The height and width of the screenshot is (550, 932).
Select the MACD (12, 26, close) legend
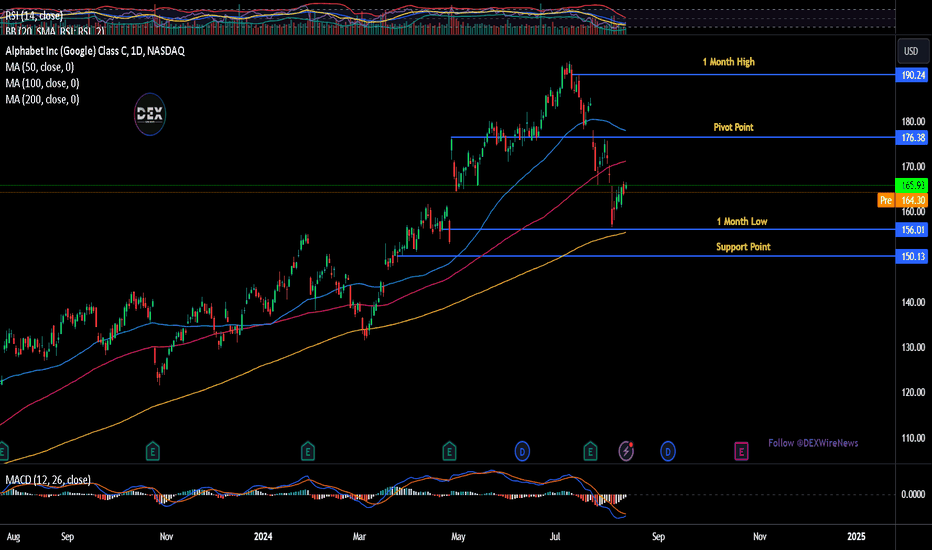[48, 480]
